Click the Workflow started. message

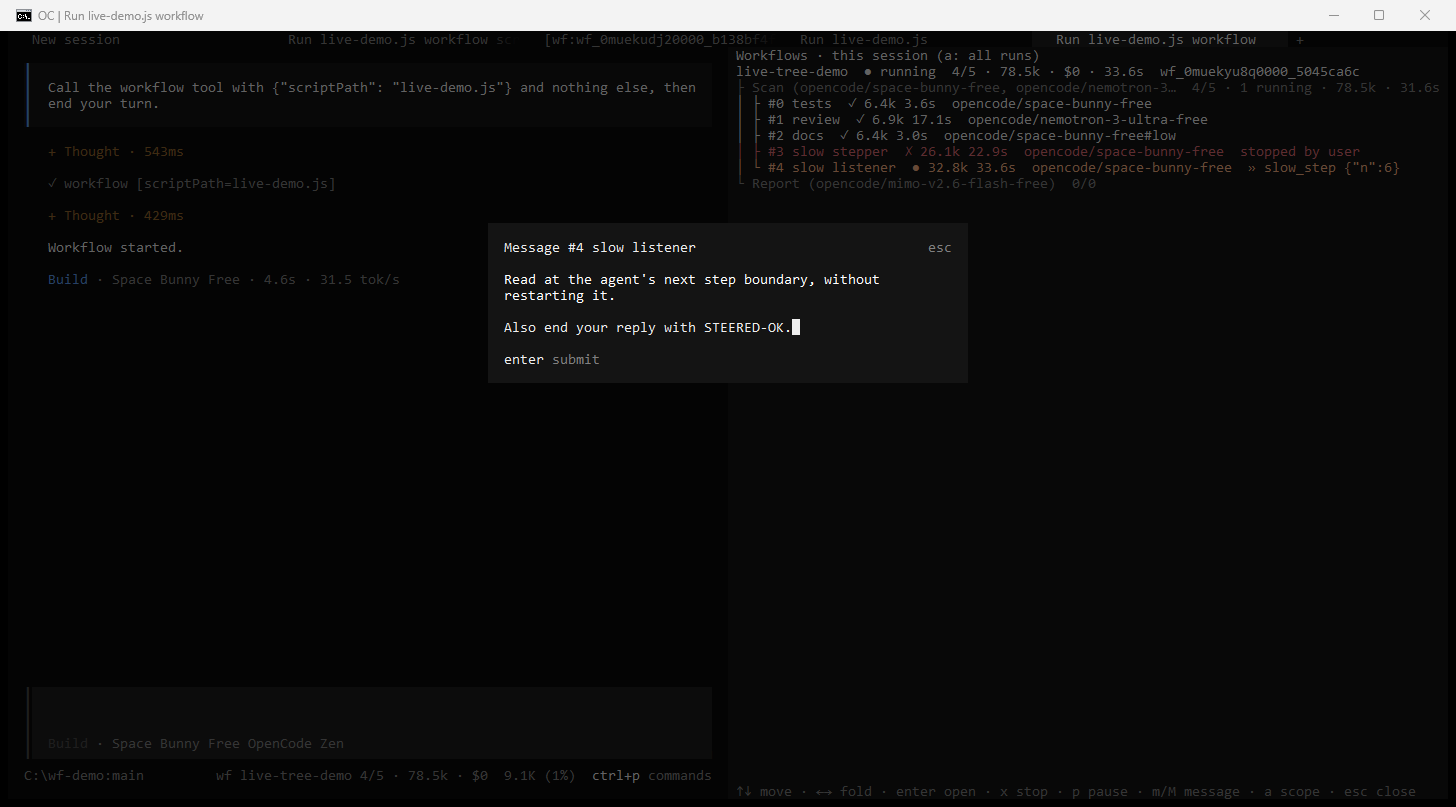[x=116, y=248]
